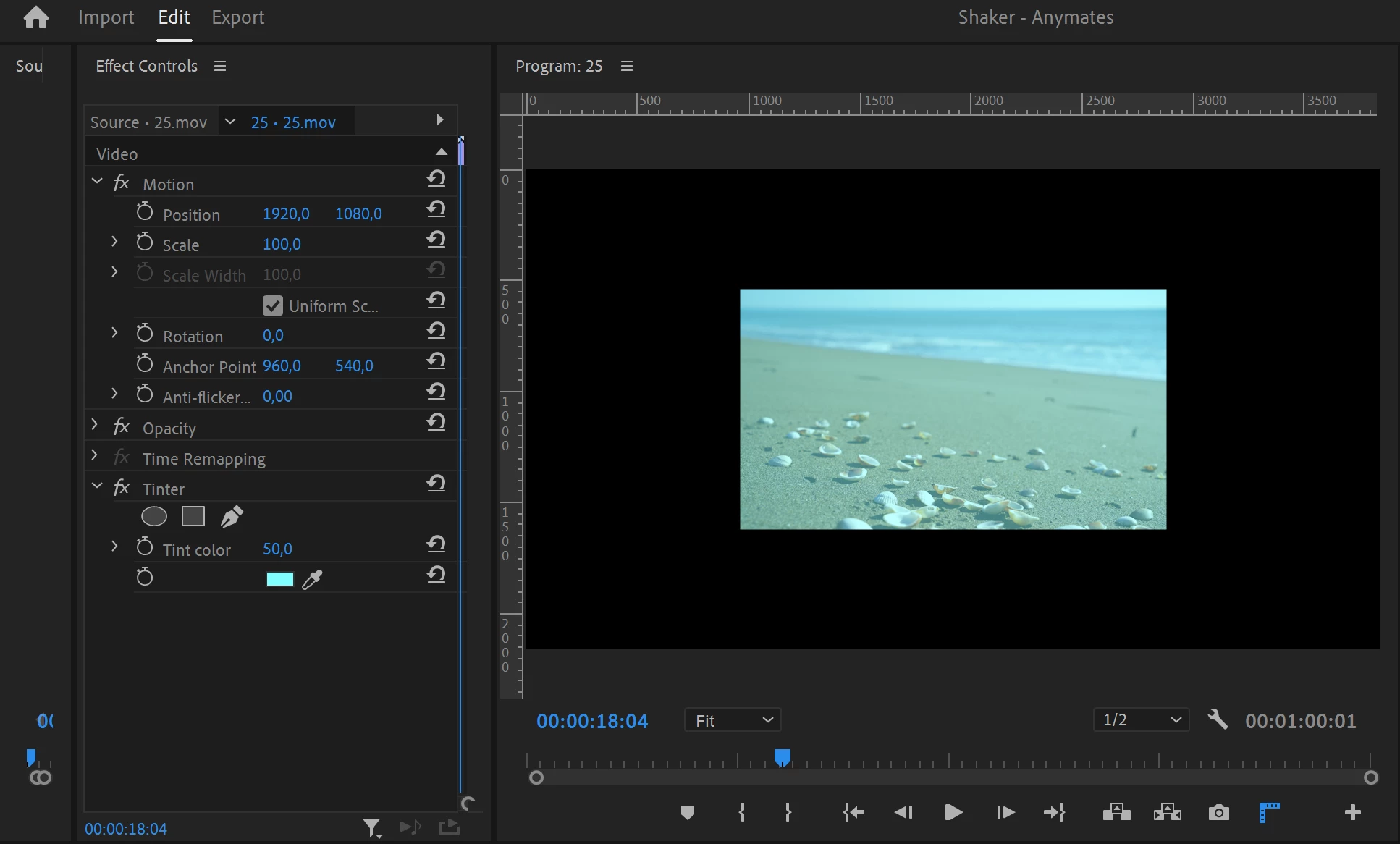Click the Home icon
The height and width of the screenshot is (844, 1400).
35,17
